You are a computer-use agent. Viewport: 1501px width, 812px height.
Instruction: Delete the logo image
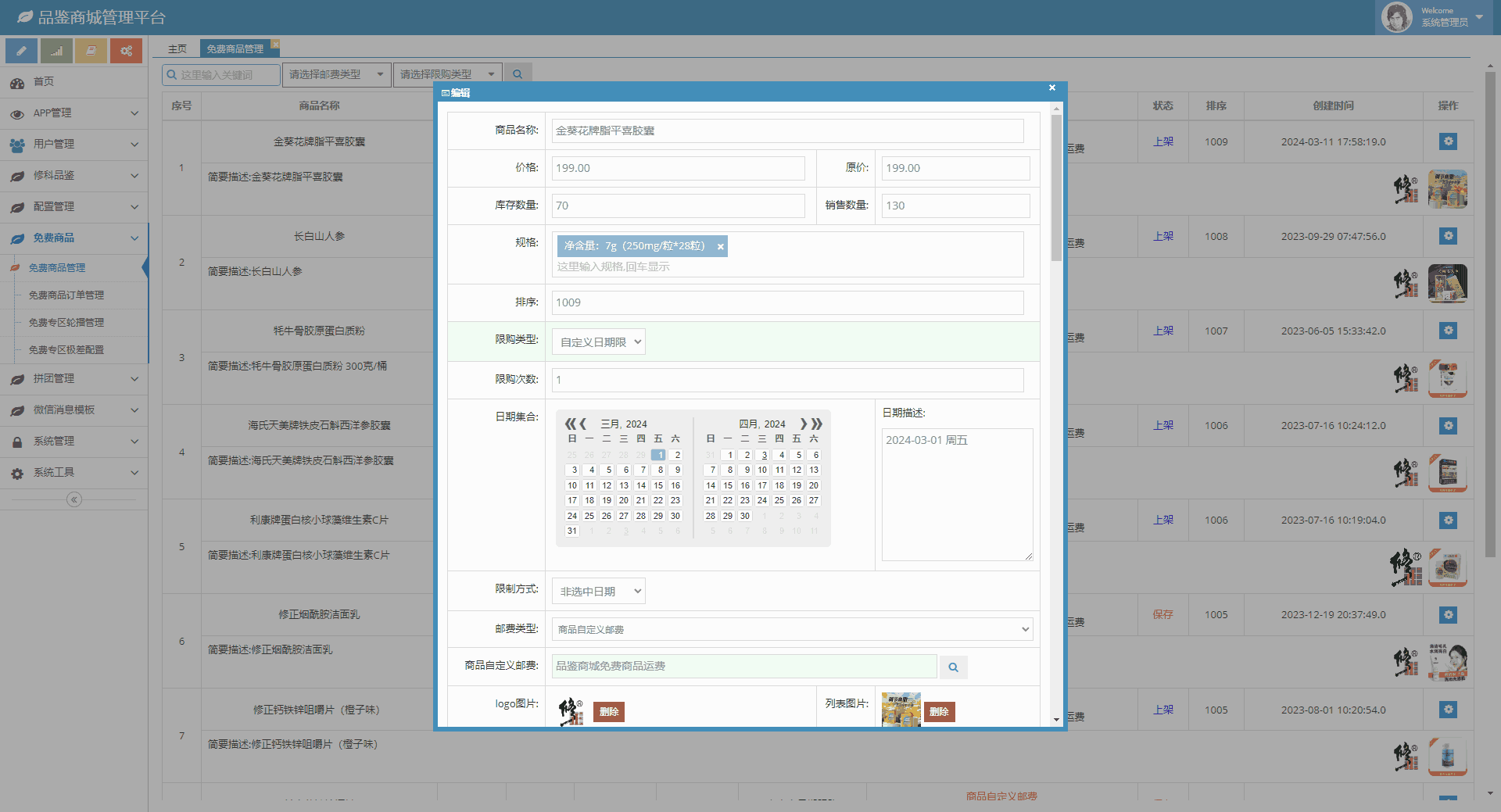tap(609, 712)
